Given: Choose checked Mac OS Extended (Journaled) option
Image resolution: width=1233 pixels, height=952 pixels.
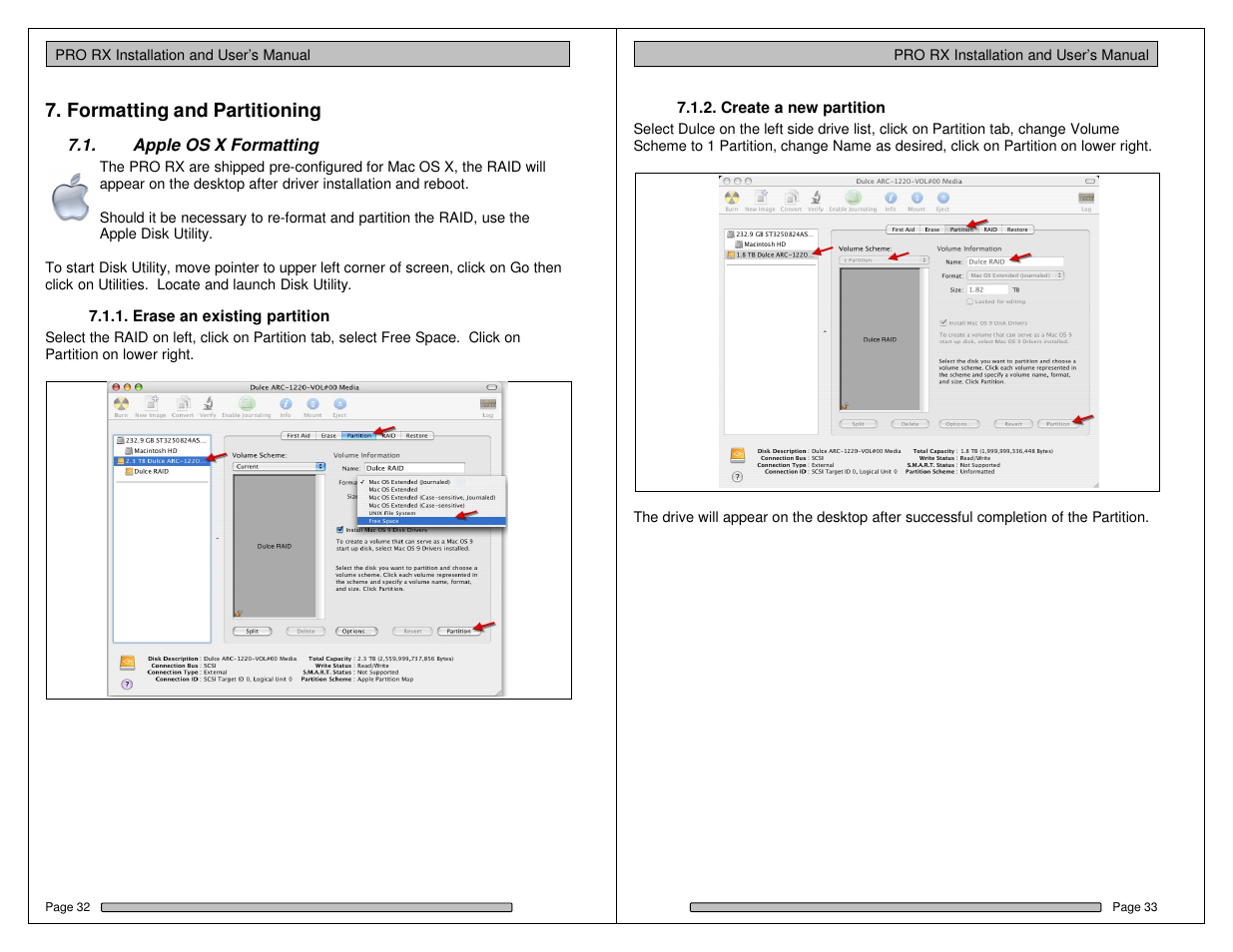Looking at the screenshot, I should coord(431,481).
